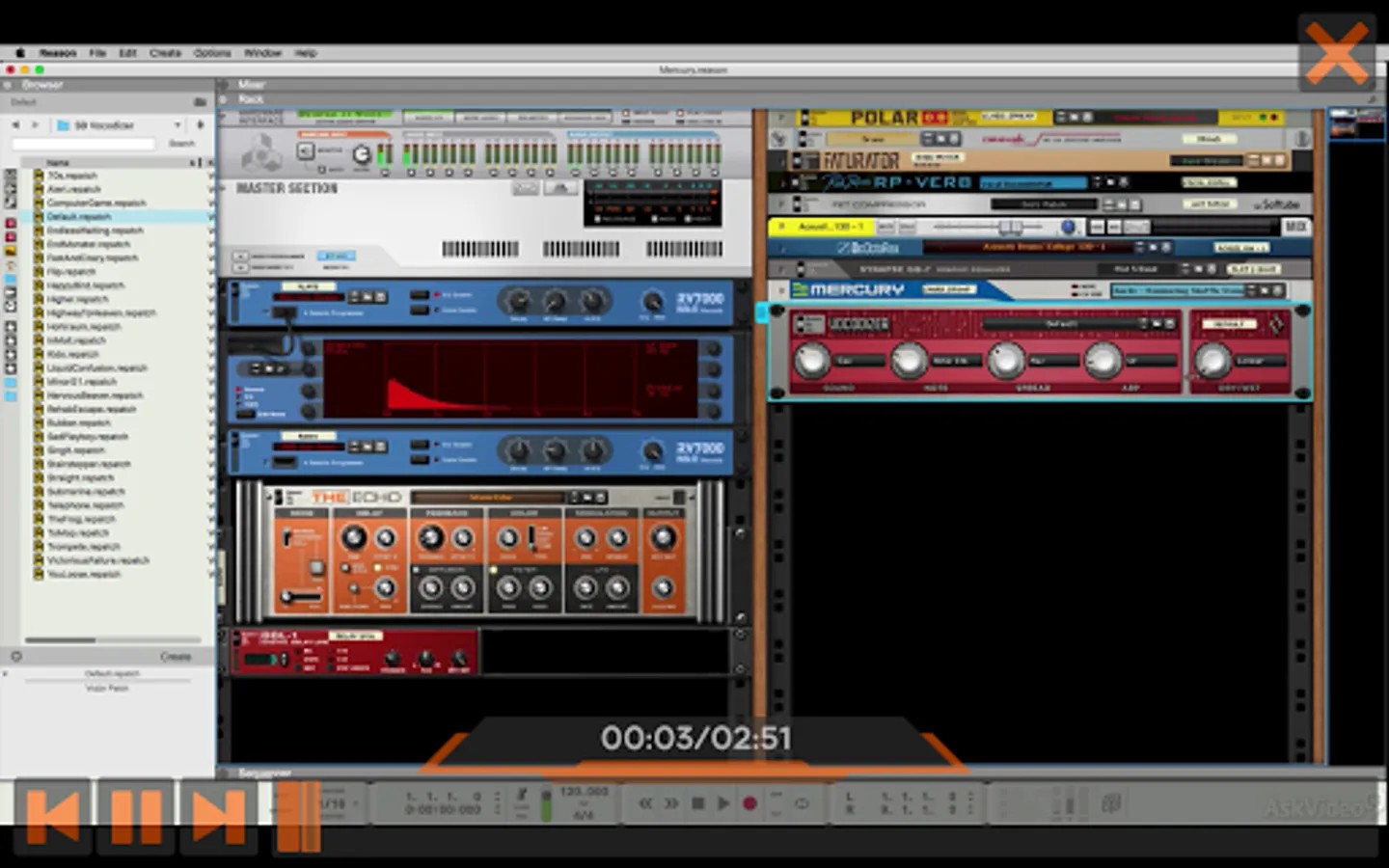Click the Mix Channel level fader
Image resolution: width=1389 pixels, height=868 pixels.
tap(1010, 228)
